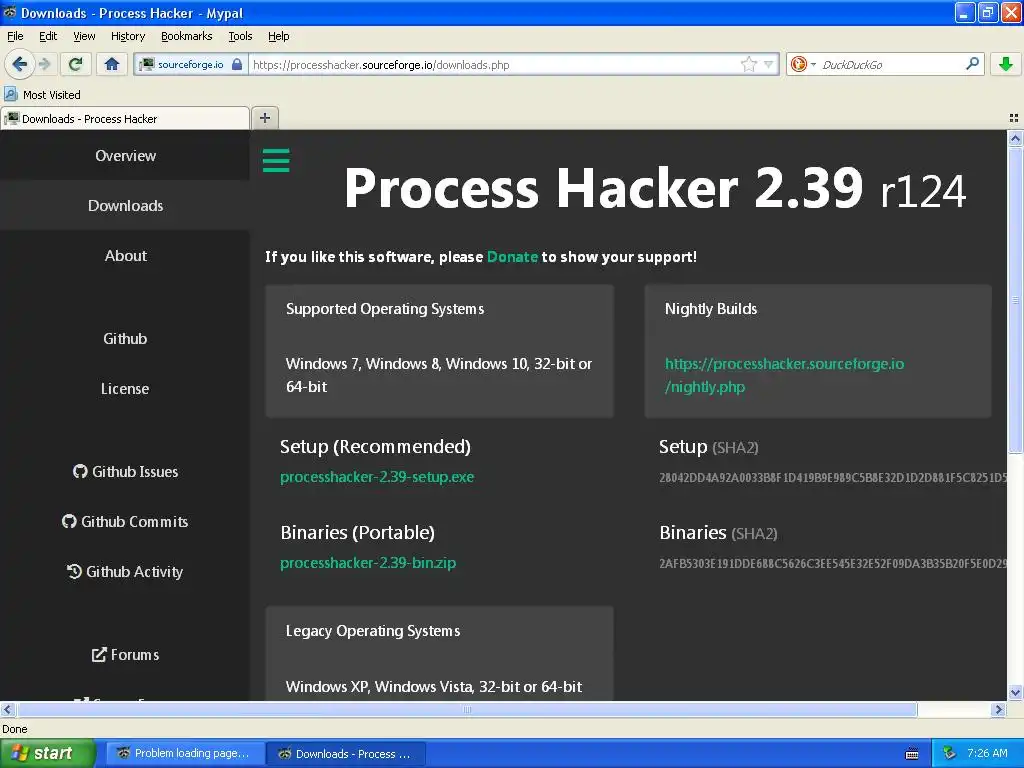Open the nightly builds URL link
1024x768 pixels.
784,375
